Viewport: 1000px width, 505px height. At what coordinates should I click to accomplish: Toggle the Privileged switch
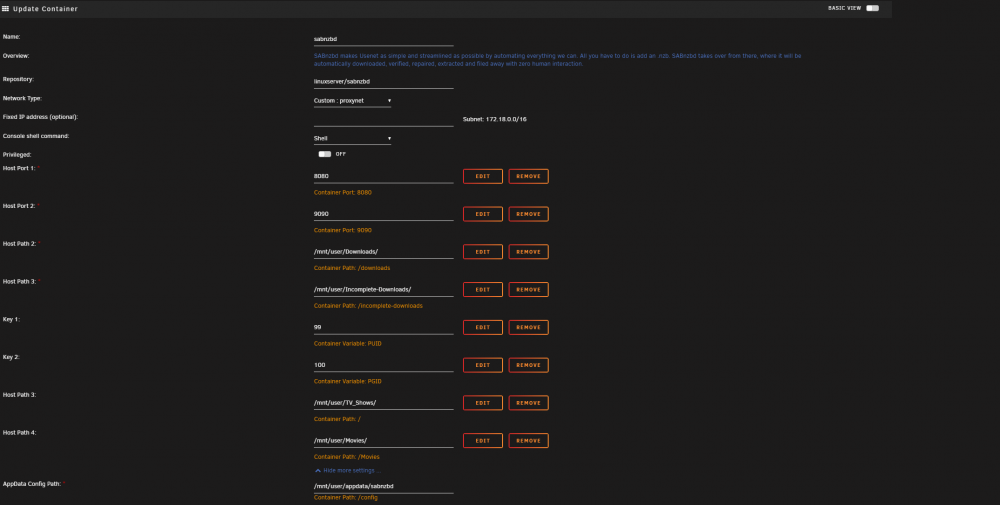coord(325,154)
